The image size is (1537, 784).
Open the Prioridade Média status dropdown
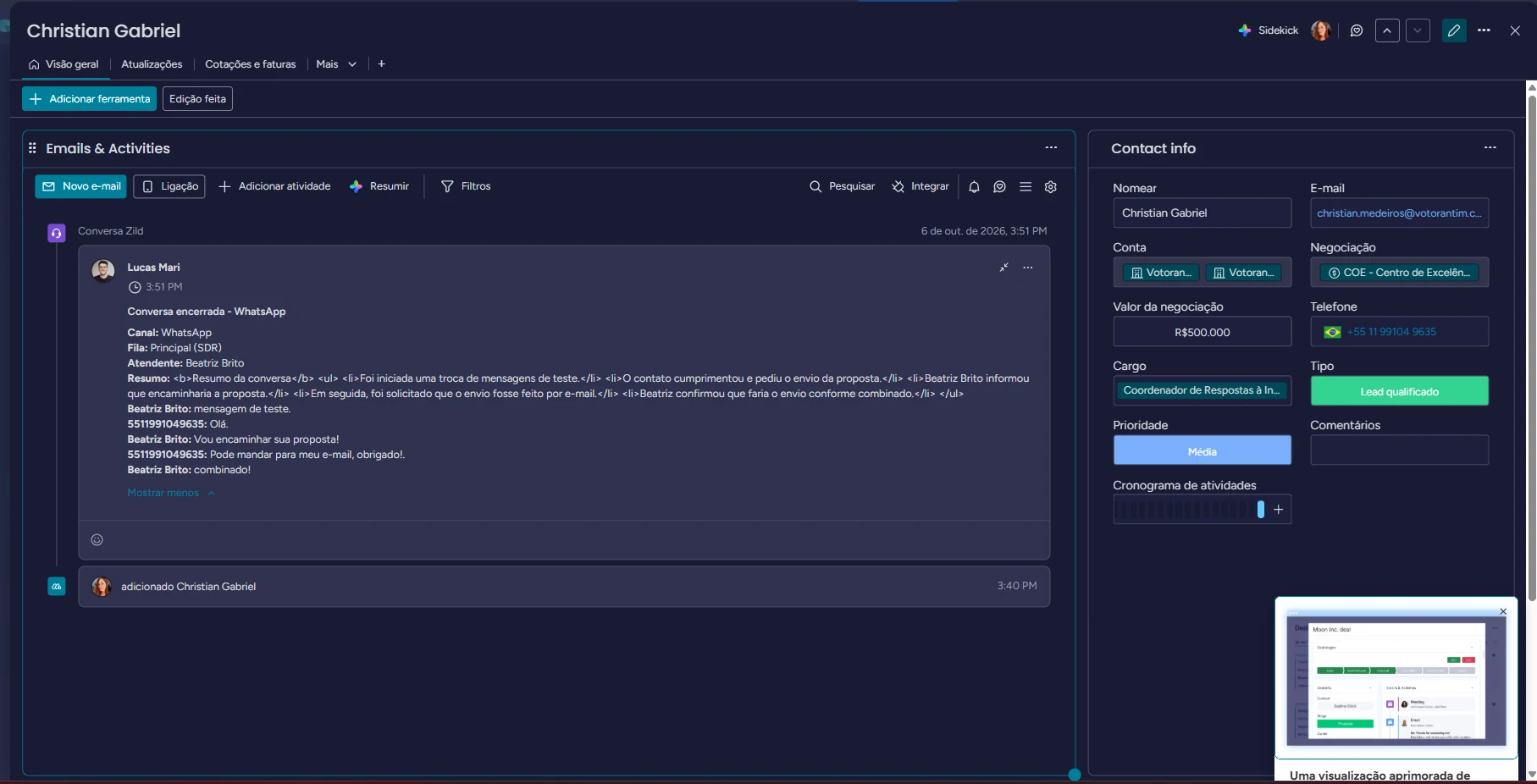click(x=1202, y=450)
